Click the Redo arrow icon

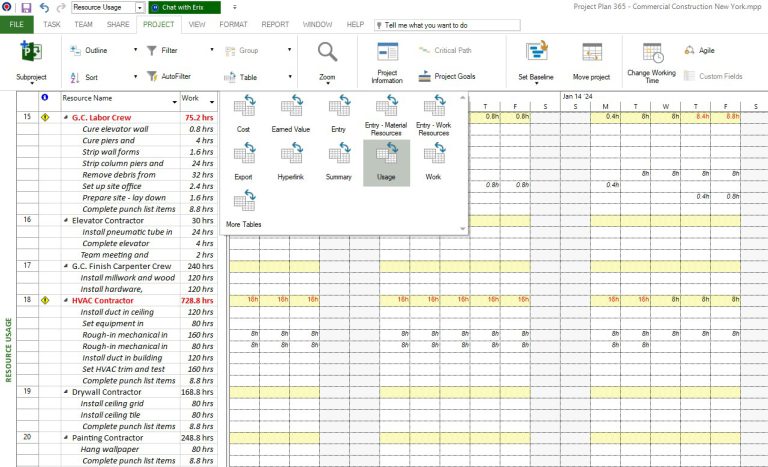point(61,7)
